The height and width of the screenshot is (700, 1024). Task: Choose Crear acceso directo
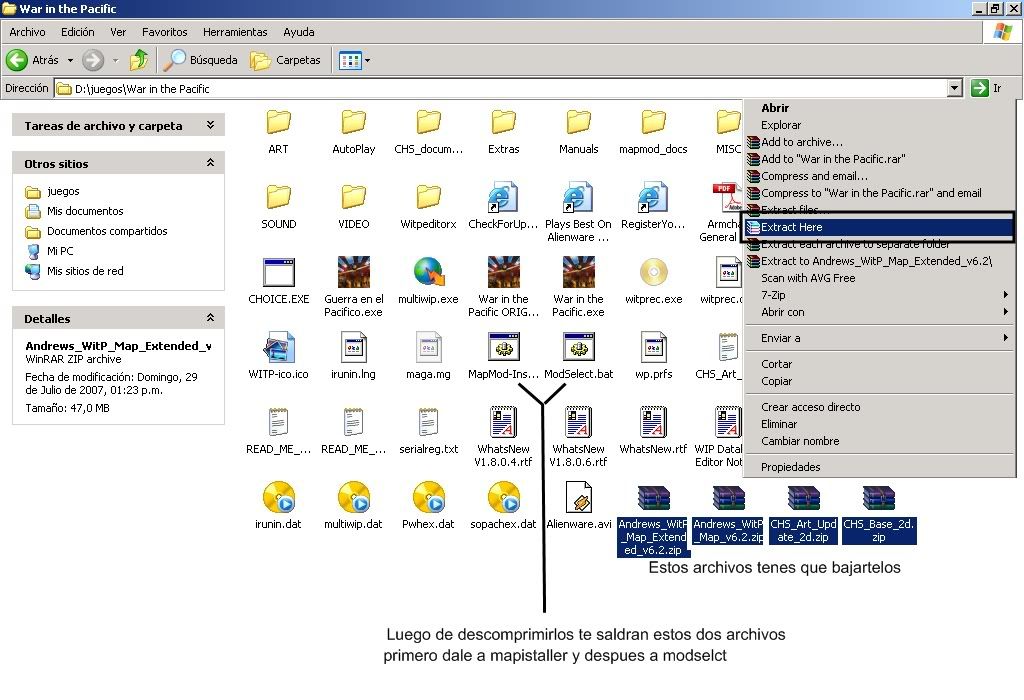click(880, 407)
